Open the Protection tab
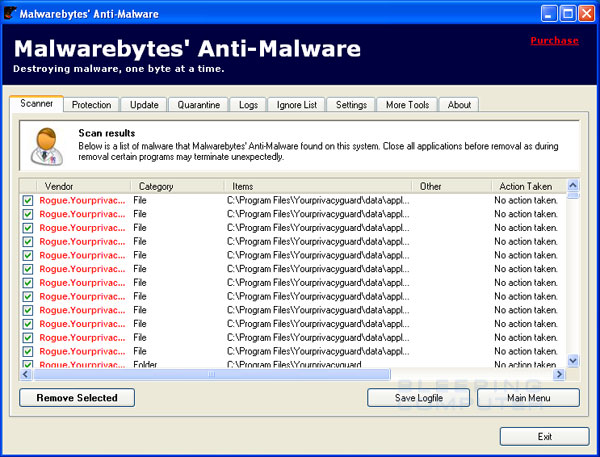600x457 pixels. point(91,105)
